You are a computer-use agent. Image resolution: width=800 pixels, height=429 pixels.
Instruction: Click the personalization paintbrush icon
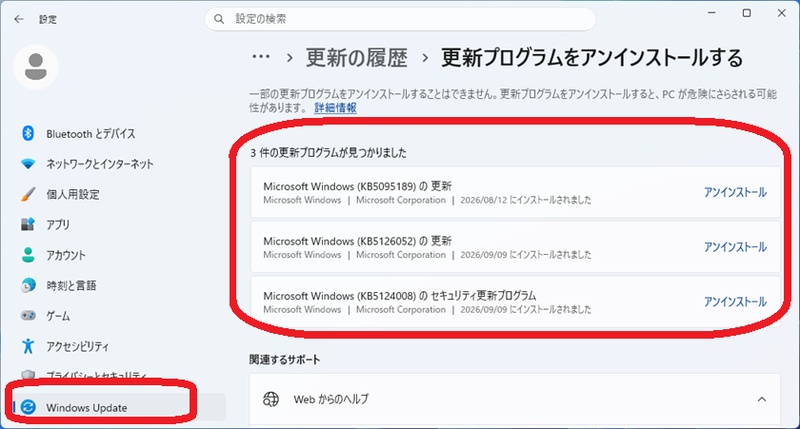(x=28, y=194)
